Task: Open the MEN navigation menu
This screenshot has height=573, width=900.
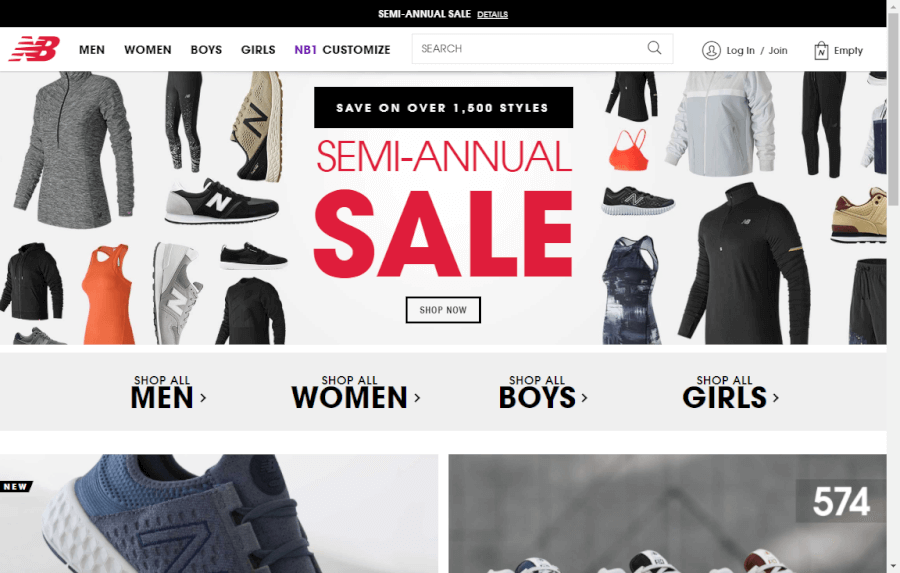Action: coord(92,50)
